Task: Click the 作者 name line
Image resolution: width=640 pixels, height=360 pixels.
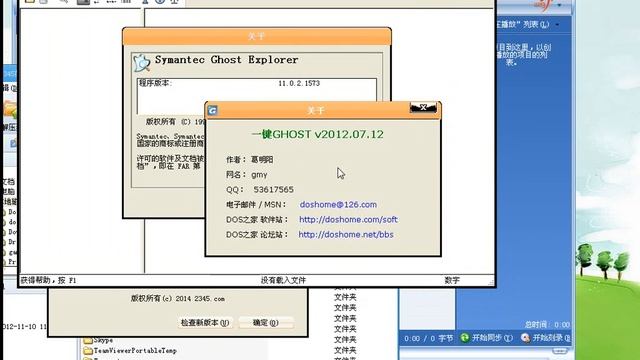Action: tap(250, 160)
